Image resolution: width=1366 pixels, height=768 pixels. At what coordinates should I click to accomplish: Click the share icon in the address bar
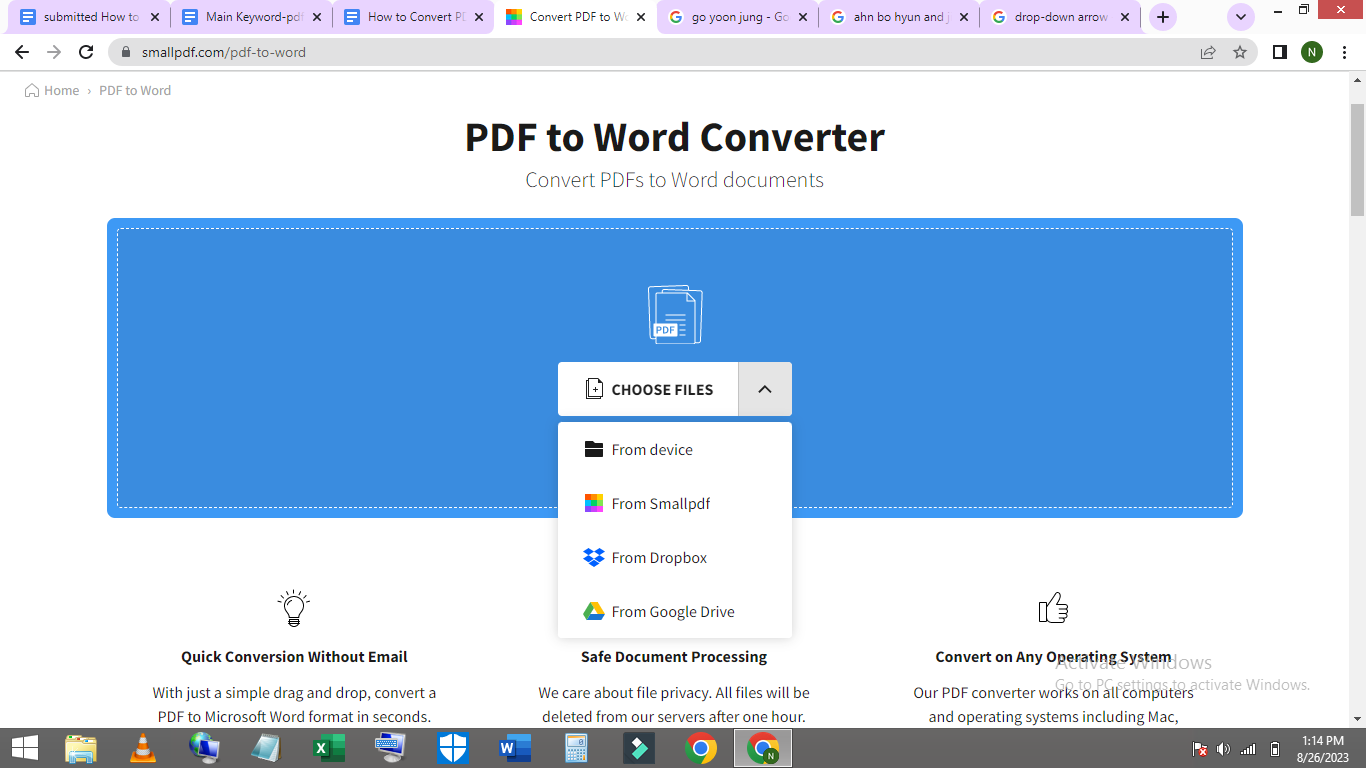tap(1208, 52)
